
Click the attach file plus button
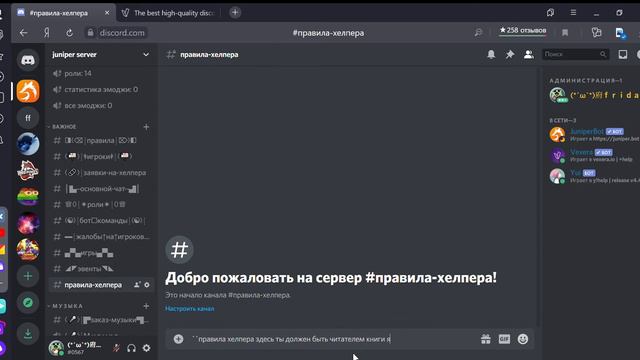178,339
